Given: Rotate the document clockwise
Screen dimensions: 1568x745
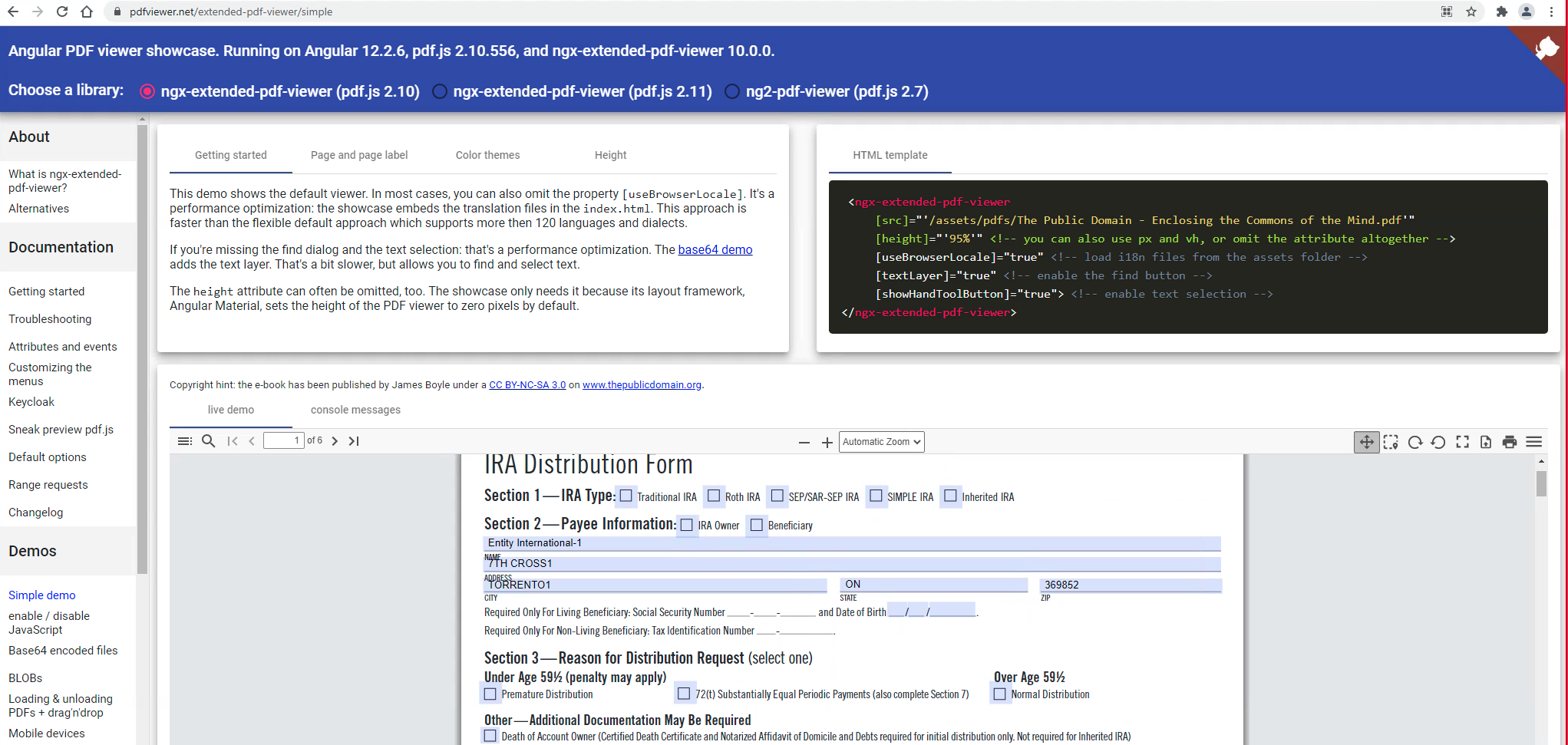Looking at the screenshot, I should tap(1415, 442).
